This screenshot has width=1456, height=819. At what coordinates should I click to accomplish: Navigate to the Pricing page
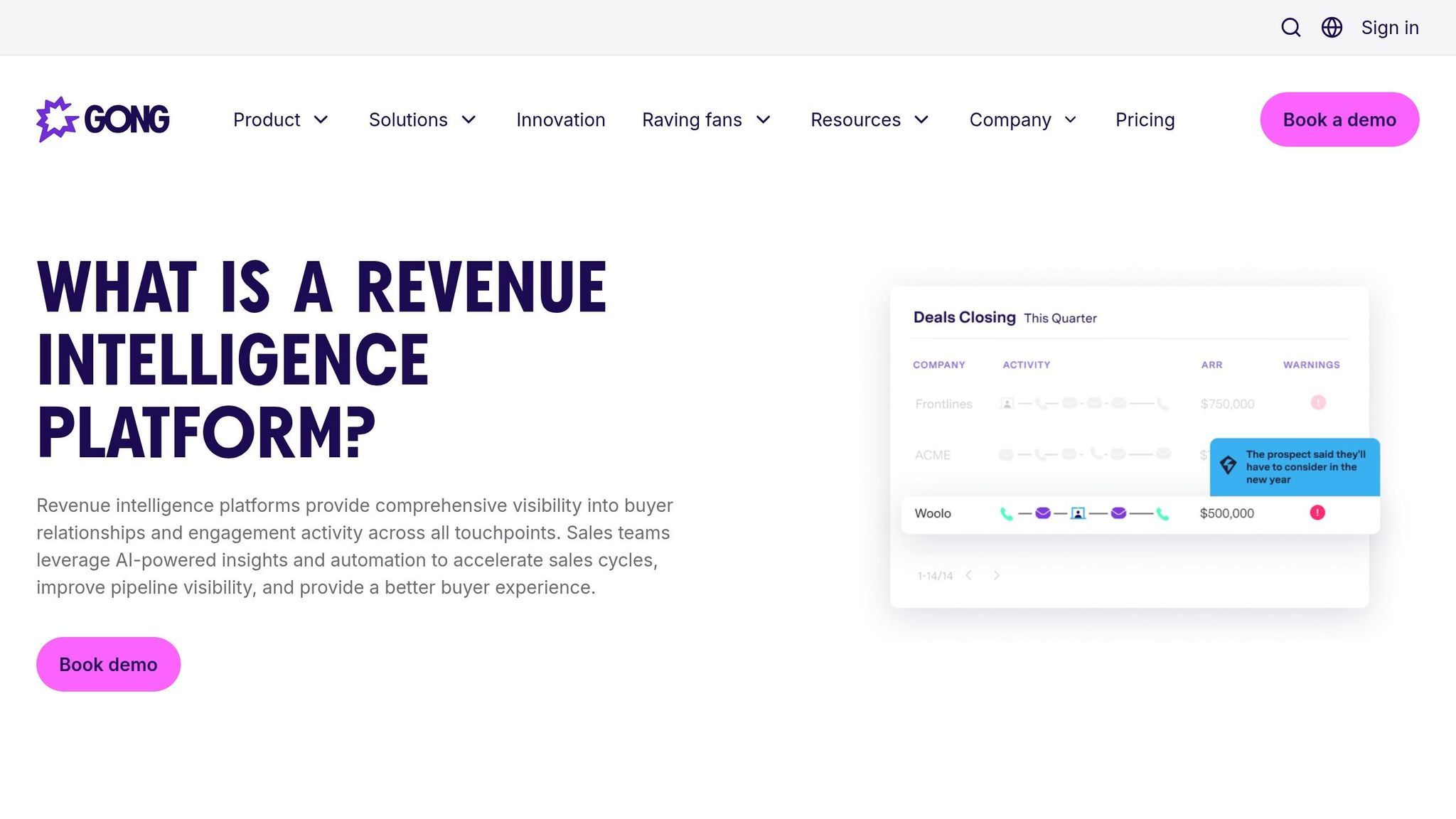coord(1145,120)
